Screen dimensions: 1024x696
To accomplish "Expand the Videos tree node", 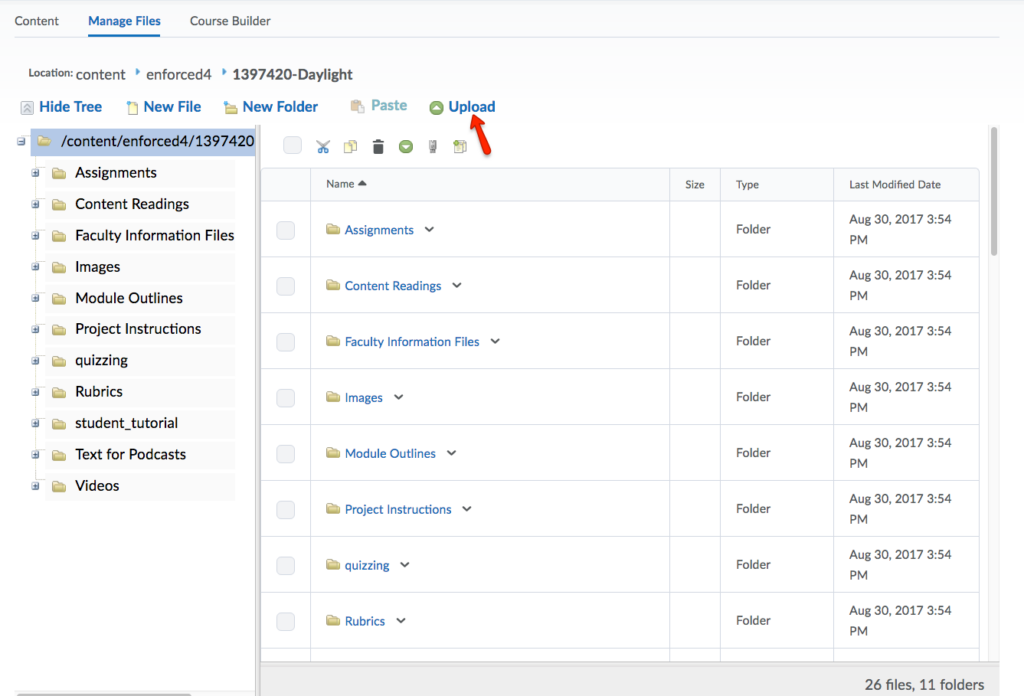I will click(x=36, y=486).
